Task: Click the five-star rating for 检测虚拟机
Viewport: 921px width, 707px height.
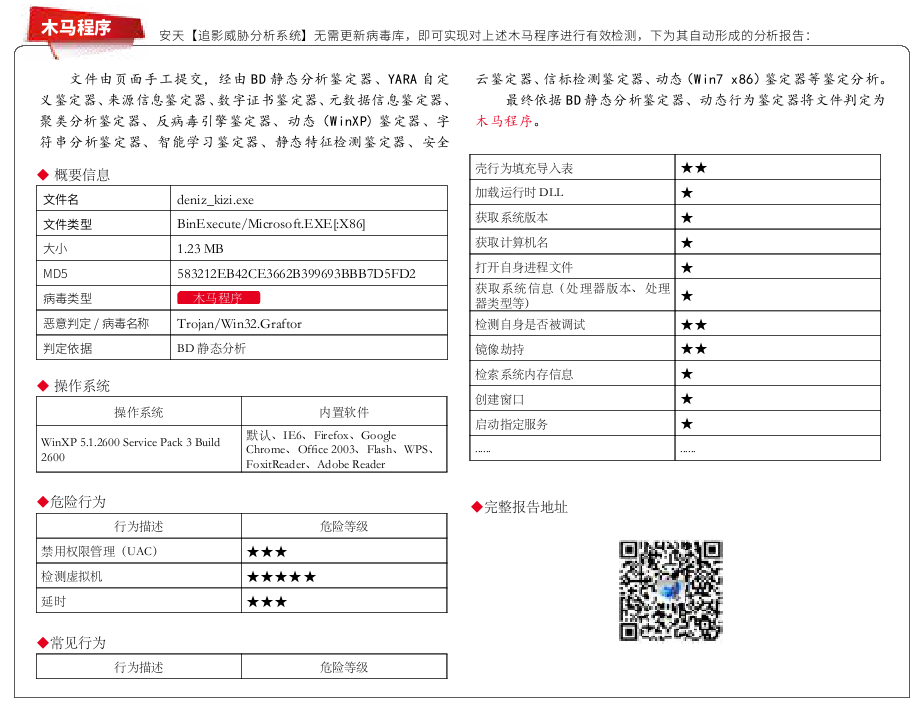Action: tap(281, 576)
